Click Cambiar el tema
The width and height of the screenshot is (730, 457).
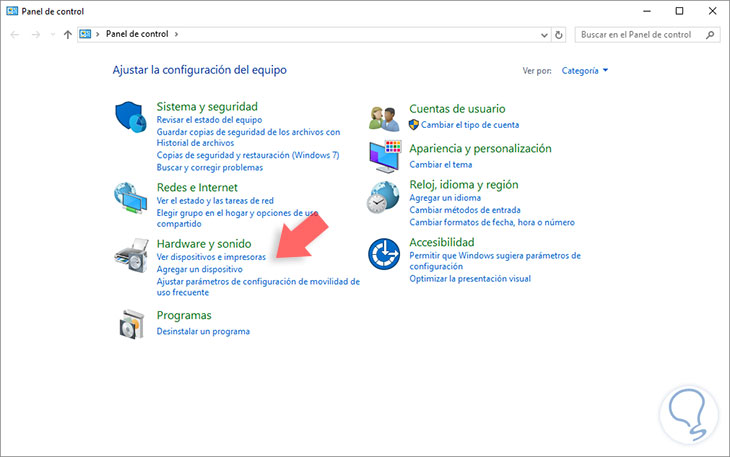point(440,164)
